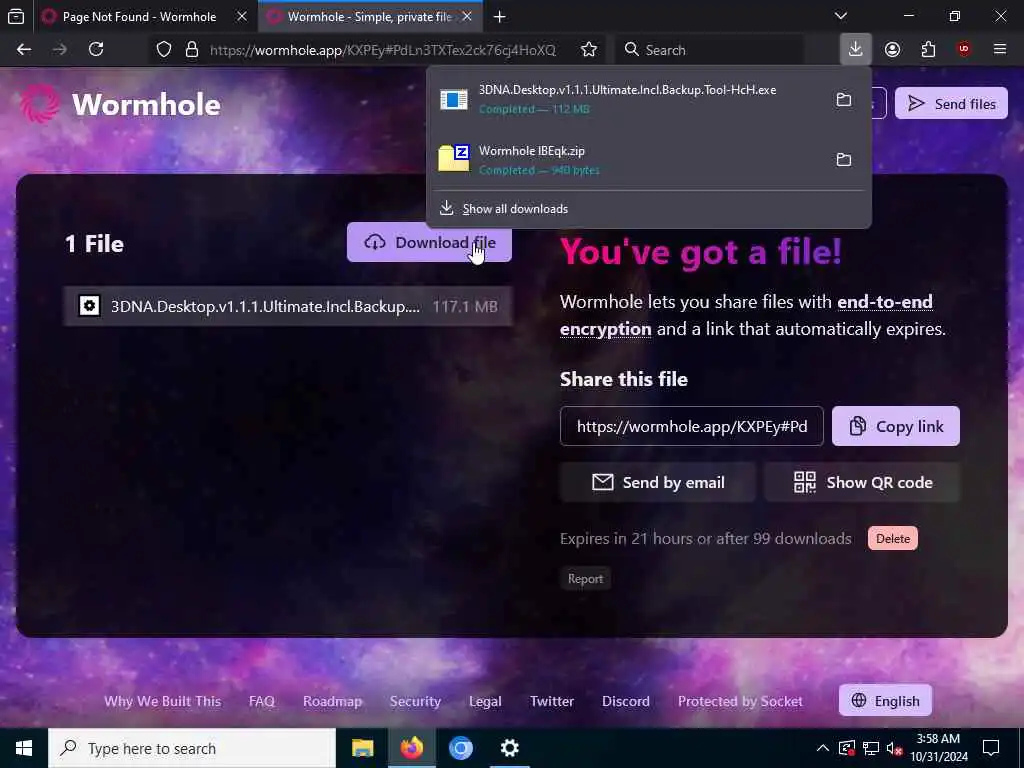1024x768 pixels.
Task: Click the zip archive icon in downloads
Action: point(454,159)
